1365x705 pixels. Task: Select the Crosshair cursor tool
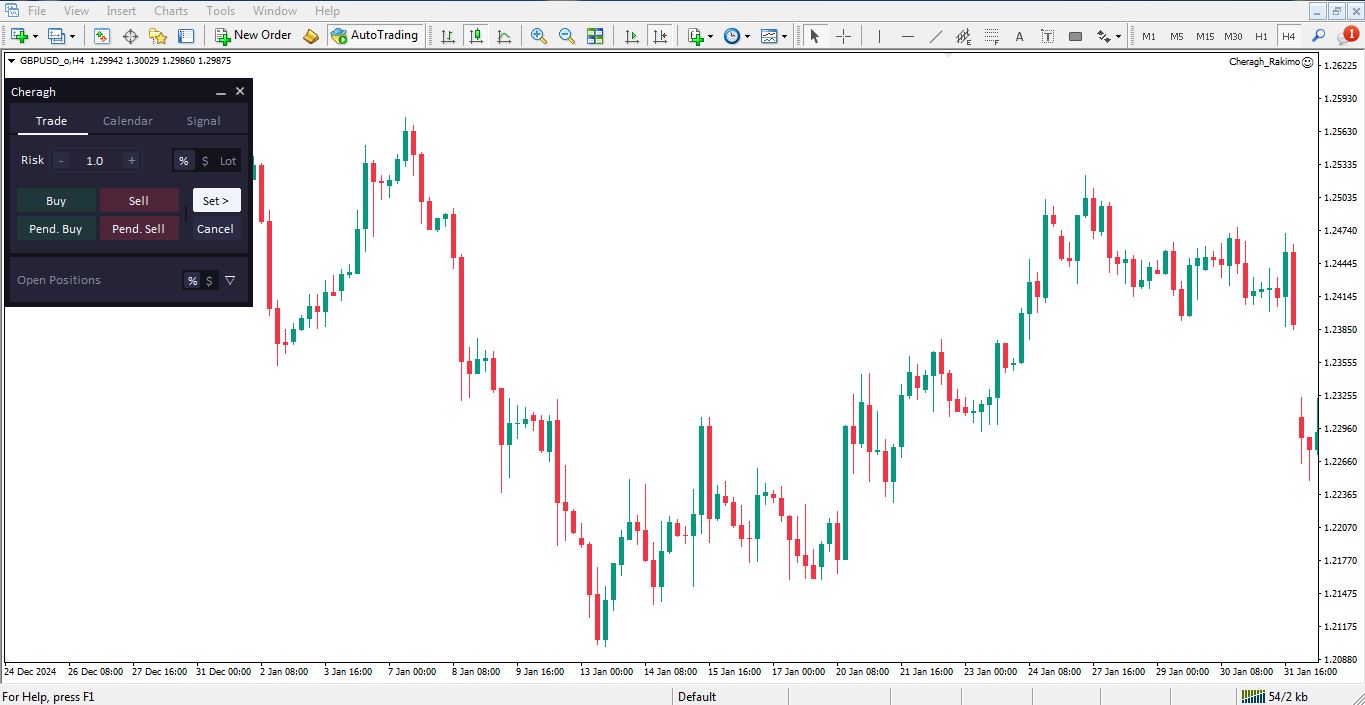(843, 36)
